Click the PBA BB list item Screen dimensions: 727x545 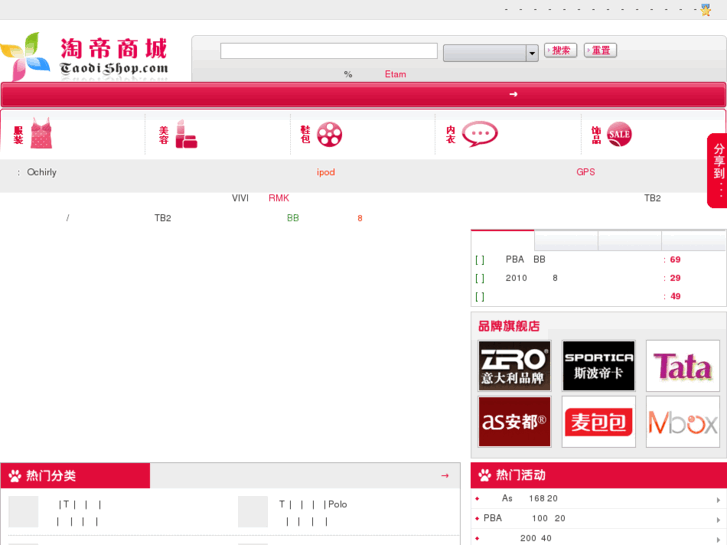click(x=525, y=259)
